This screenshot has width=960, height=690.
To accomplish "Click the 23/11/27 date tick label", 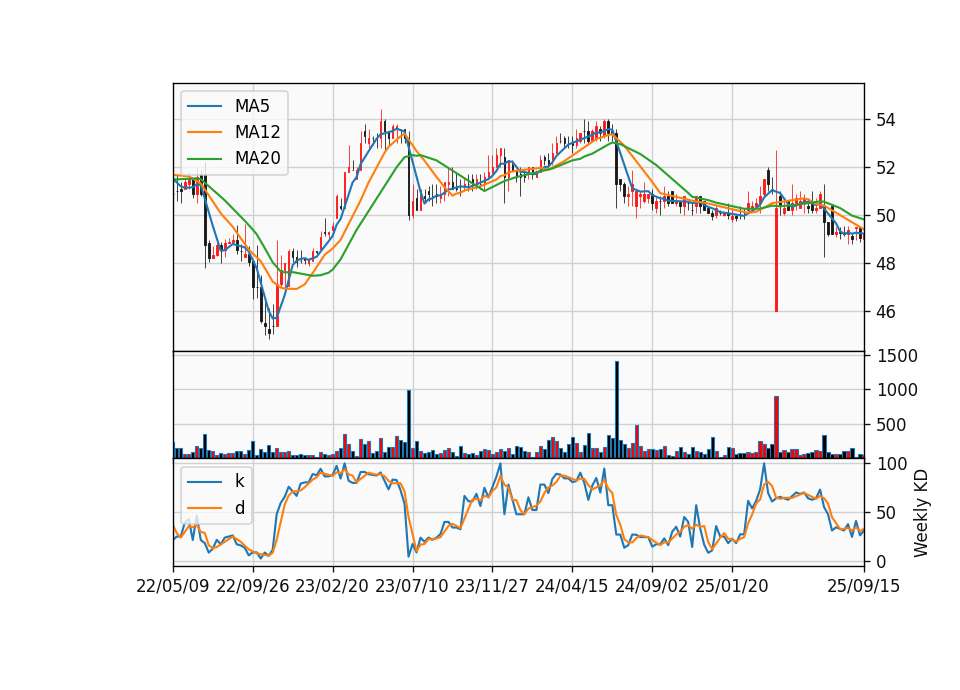I will 492,586.
